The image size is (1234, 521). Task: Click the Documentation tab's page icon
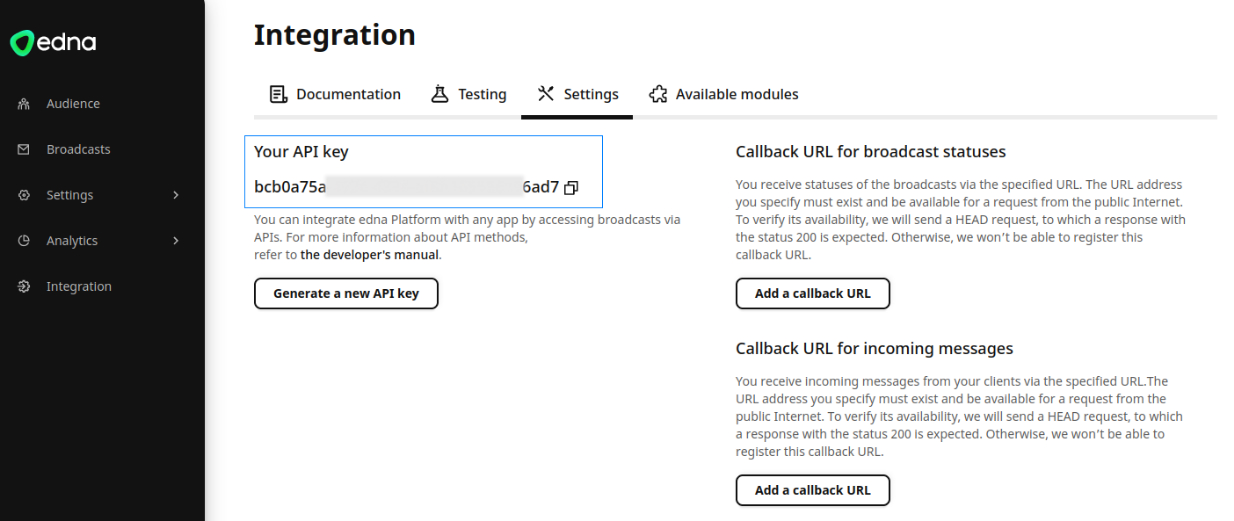click(x=279, y=94)
